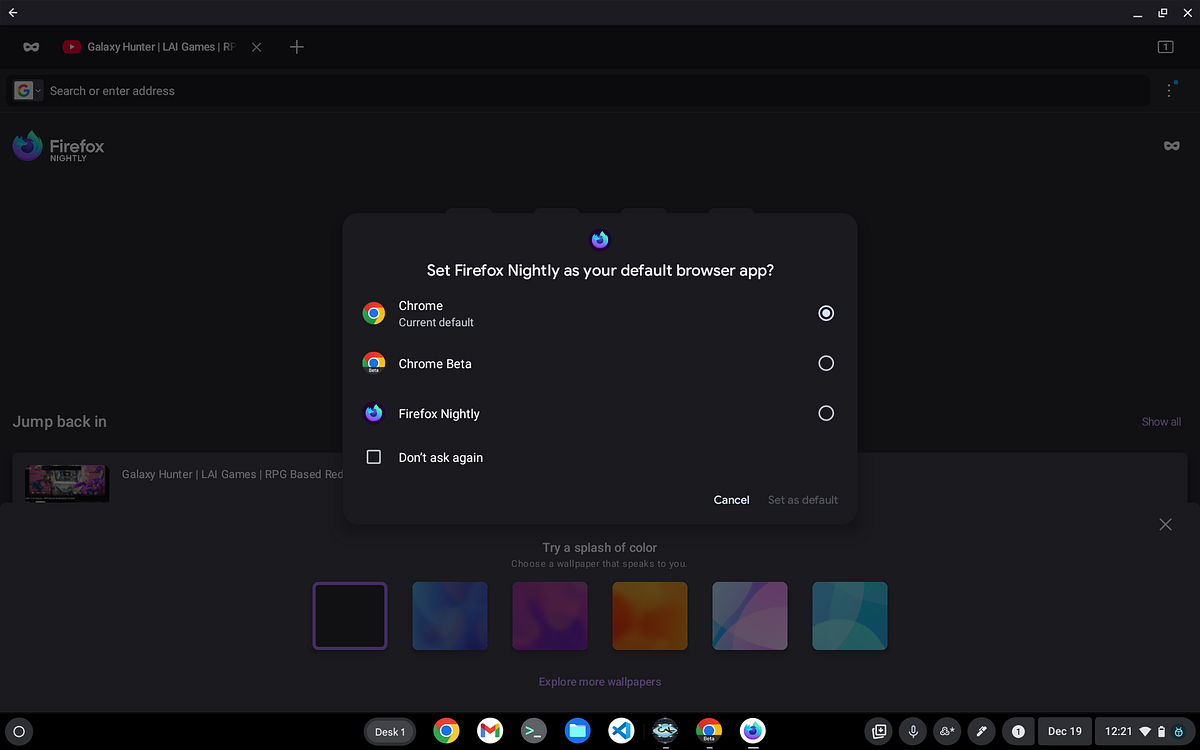Image resolution: width=1200 pixels, height=750 pixels.
Task: Close the Galaxy Hunter YouTube tab
Action: pyautogui.click(x=256, y=46)
